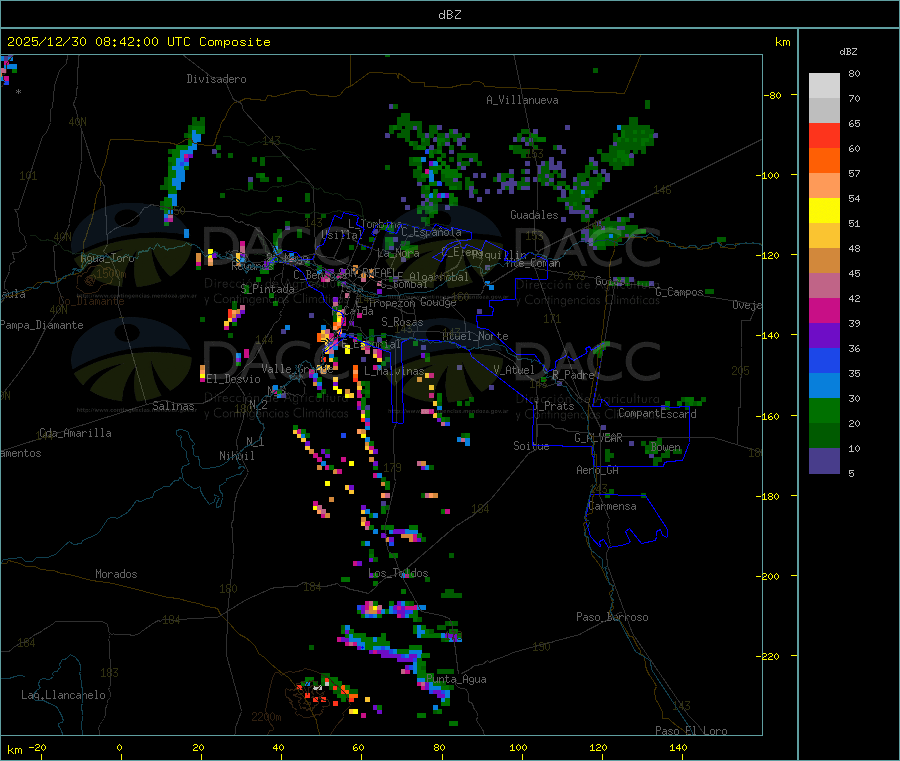Click the 100 km tick on bottom axis
Image resolution: width=900 pixels, height=761 pixels.
518,747
